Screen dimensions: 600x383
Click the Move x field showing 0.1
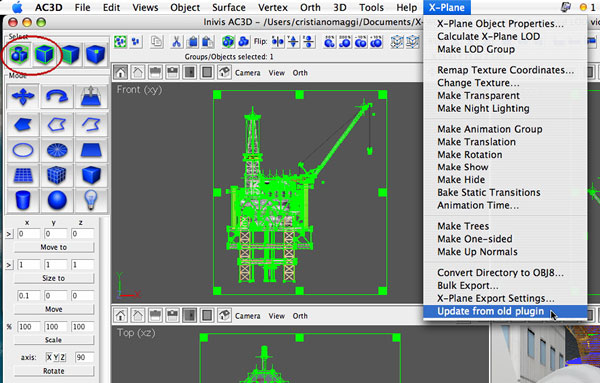pos(29,296)
